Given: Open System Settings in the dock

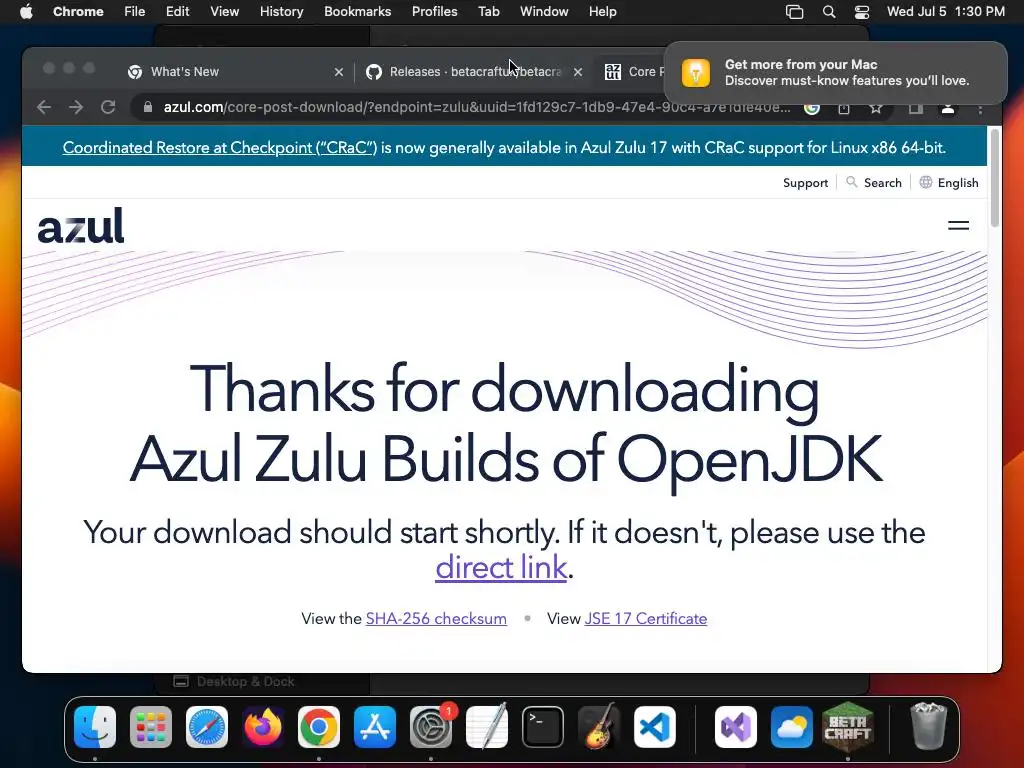Looking at the screenshot, I should 431,727.
